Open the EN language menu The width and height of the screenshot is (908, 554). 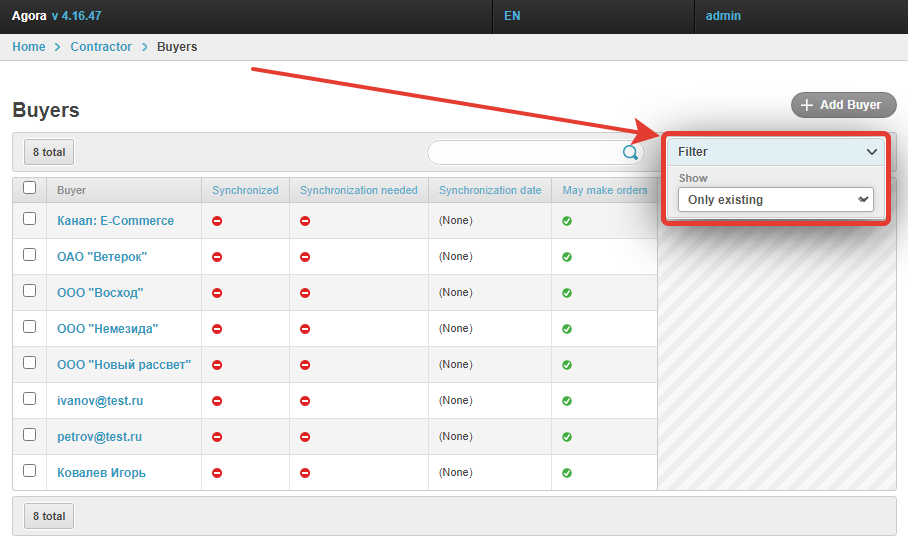[x=512, y=17]
